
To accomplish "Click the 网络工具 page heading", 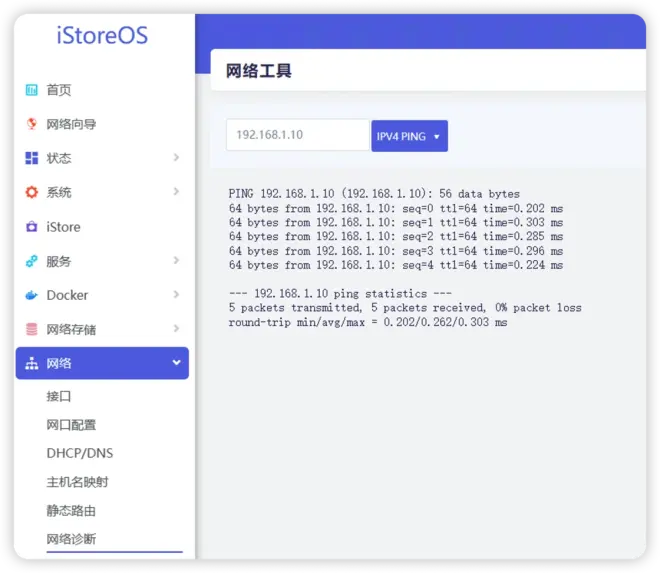I will pyautogui.click(x=258, y=71).
